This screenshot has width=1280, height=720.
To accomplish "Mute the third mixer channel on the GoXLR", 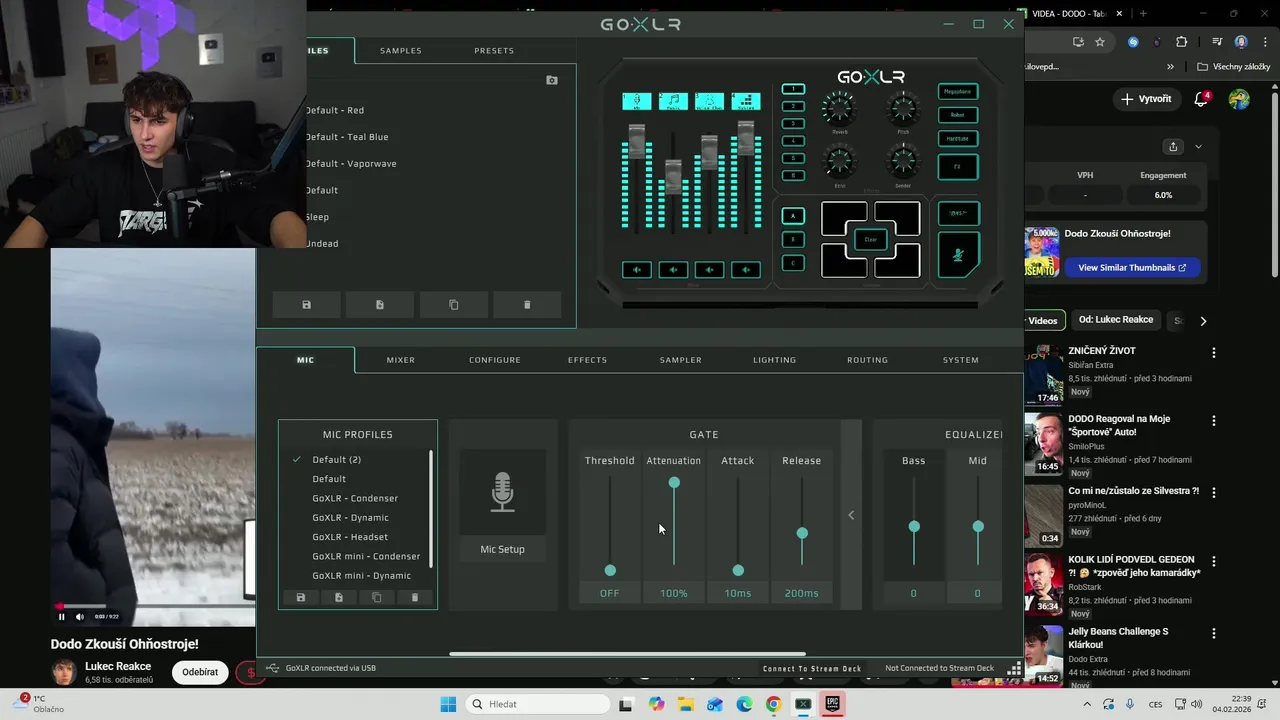I will 709,270.
